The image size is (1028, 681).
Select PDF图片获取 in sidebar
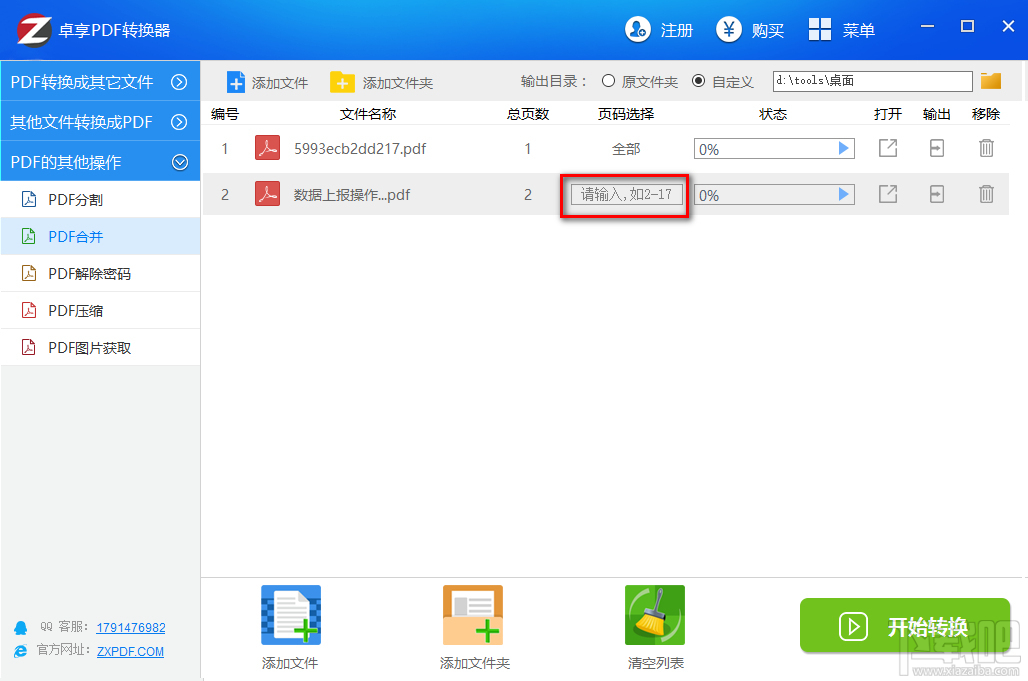coord(100,347)
